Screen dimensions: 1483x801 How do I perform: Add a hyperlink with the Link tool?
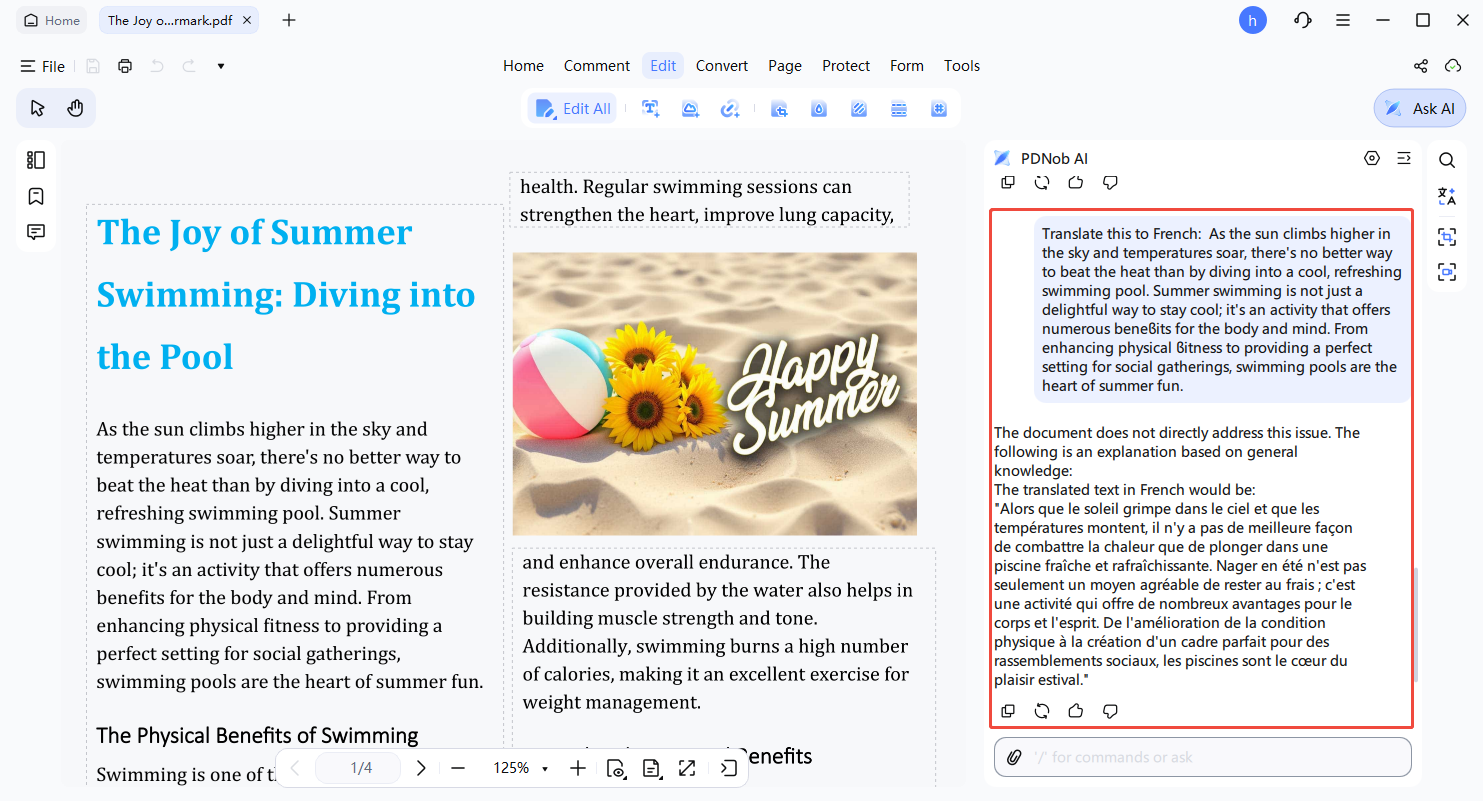tap(730, 108)
